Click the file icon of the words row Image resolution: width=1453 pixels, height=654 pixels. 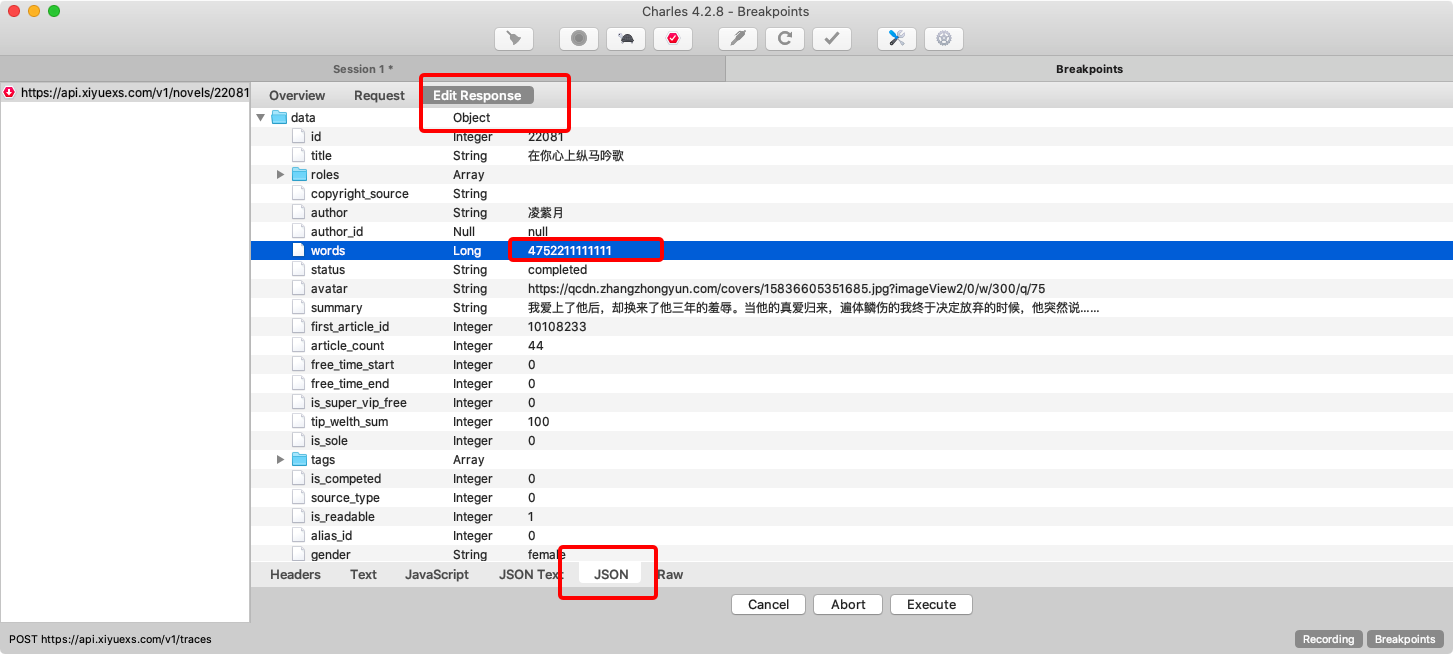(299, 251)
